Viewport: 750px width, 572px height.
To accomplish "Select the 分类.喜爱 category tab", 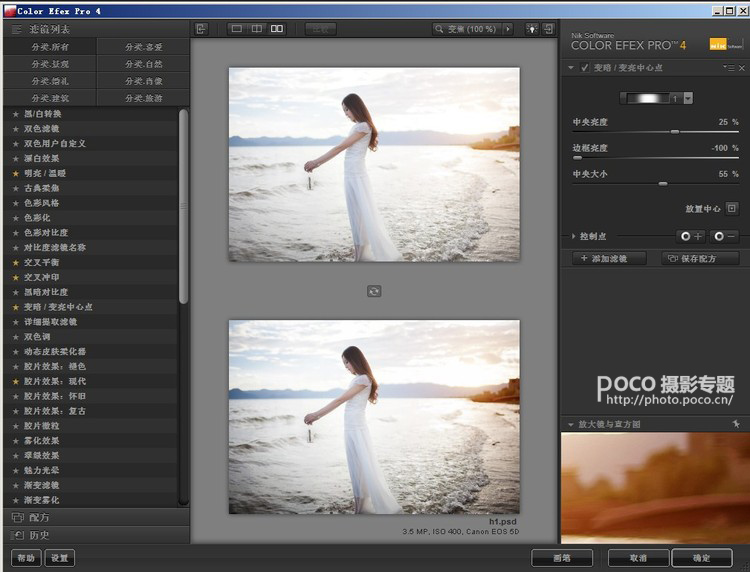I will point(143,47).
